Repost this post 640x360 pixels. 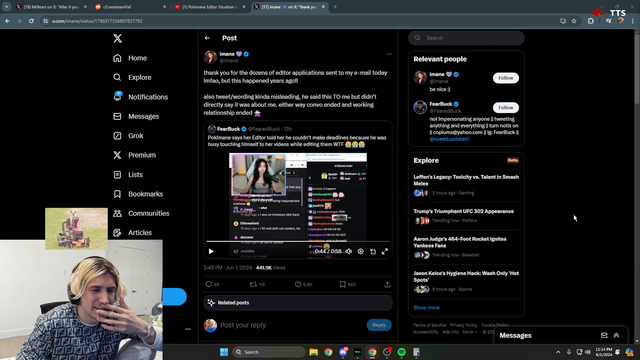click(x=253, y=284)
